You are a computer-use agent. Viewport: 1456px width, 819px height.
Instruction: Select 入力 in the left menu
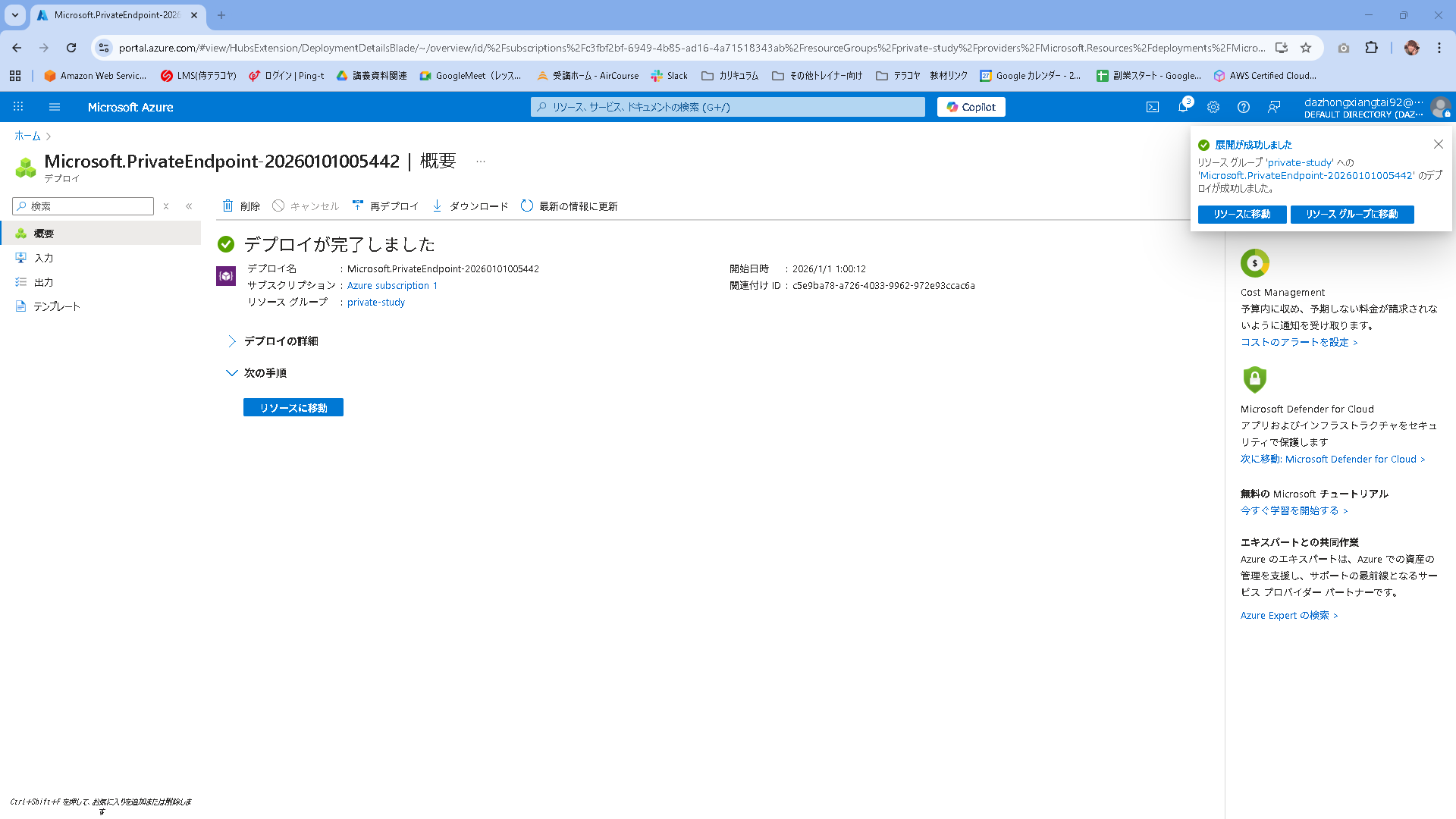click(x=43, y=258)
